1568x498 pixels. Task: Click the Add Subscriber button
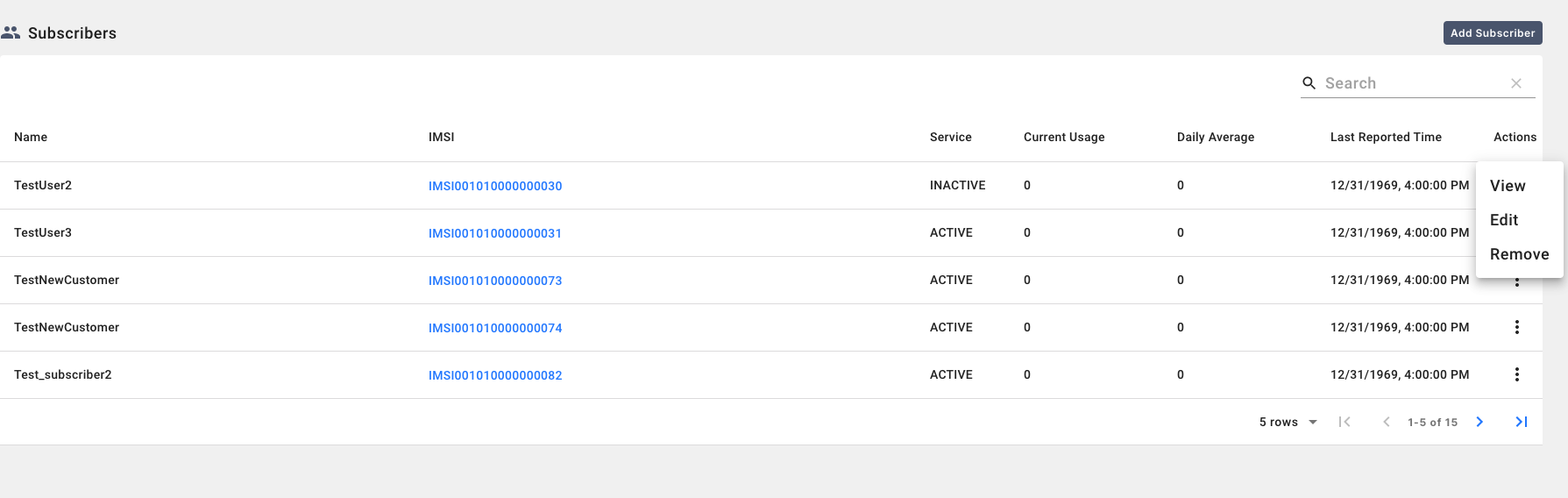point(1492,33)
